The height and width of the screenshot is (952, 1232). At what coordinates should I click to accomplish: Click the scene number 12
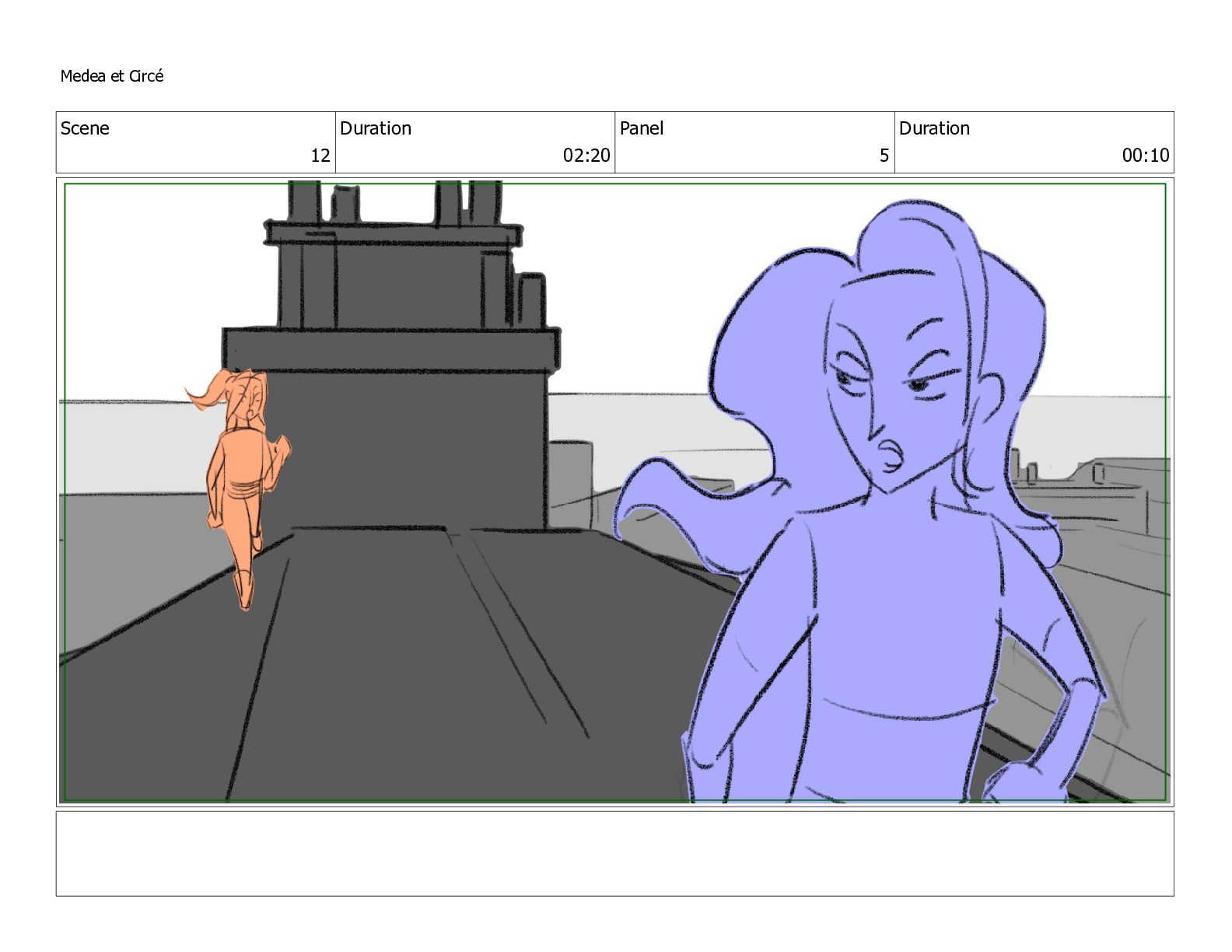pyautogui.click(x=320, y=156)
